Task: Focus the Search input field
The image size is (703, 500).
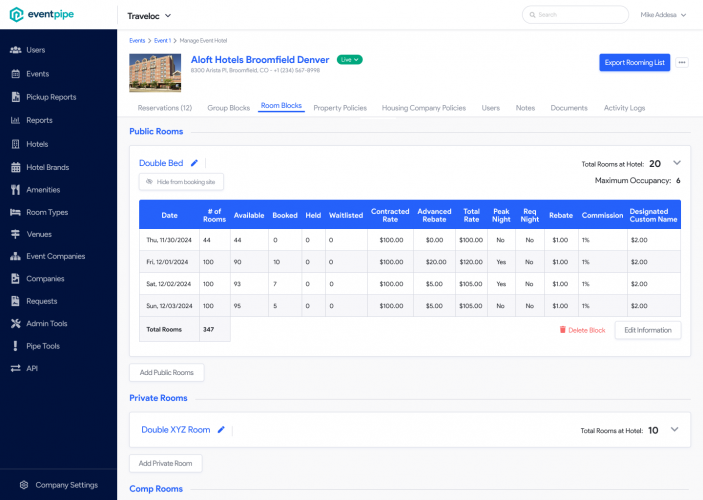Action: (x=575, y=15)
